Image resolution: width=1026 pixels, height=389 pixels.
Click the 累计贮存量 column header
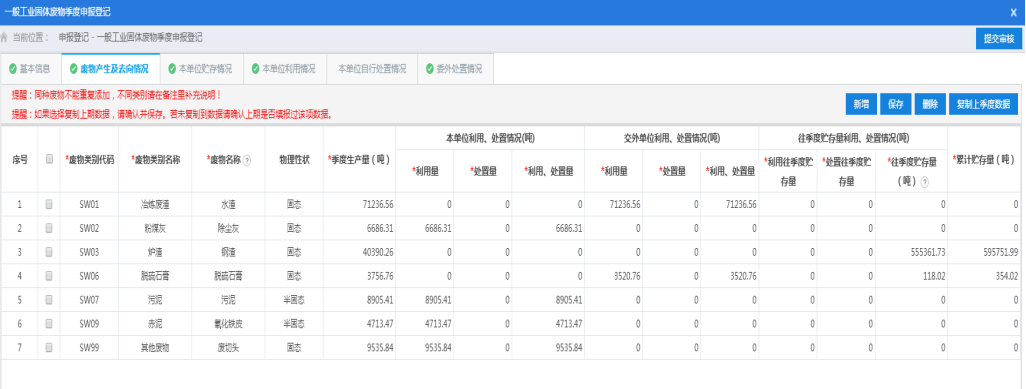click(x=983, y=159)
